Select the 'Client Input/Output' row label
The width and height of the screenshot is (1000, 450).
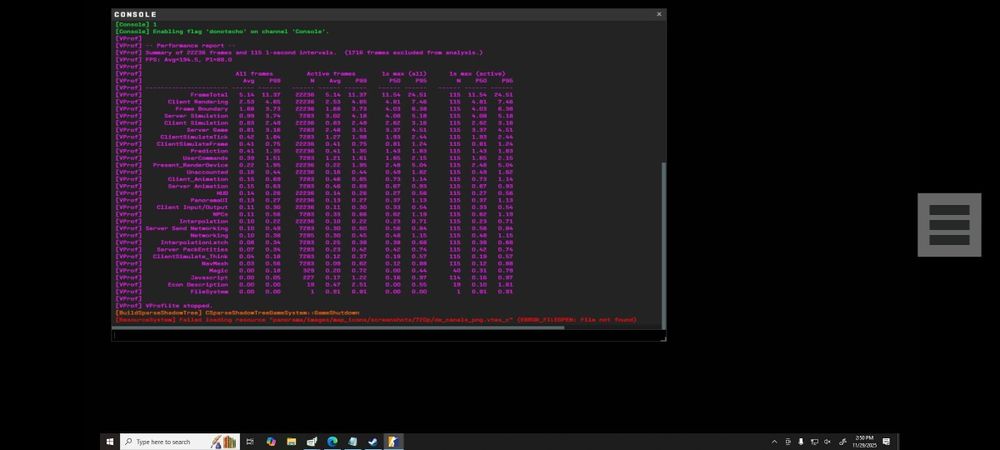coord(192,207)
